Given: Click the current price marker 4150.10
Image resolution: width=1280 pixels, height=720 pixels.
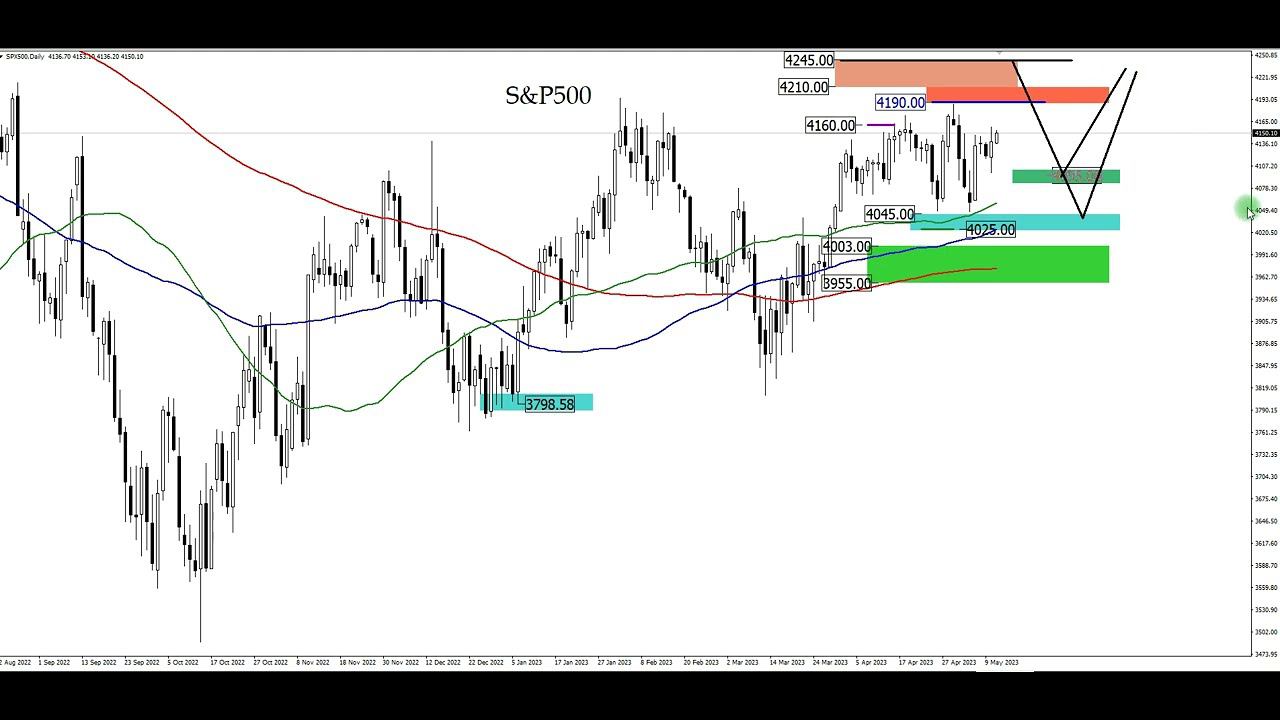Looking at the screenshot, I should 1266,133.
